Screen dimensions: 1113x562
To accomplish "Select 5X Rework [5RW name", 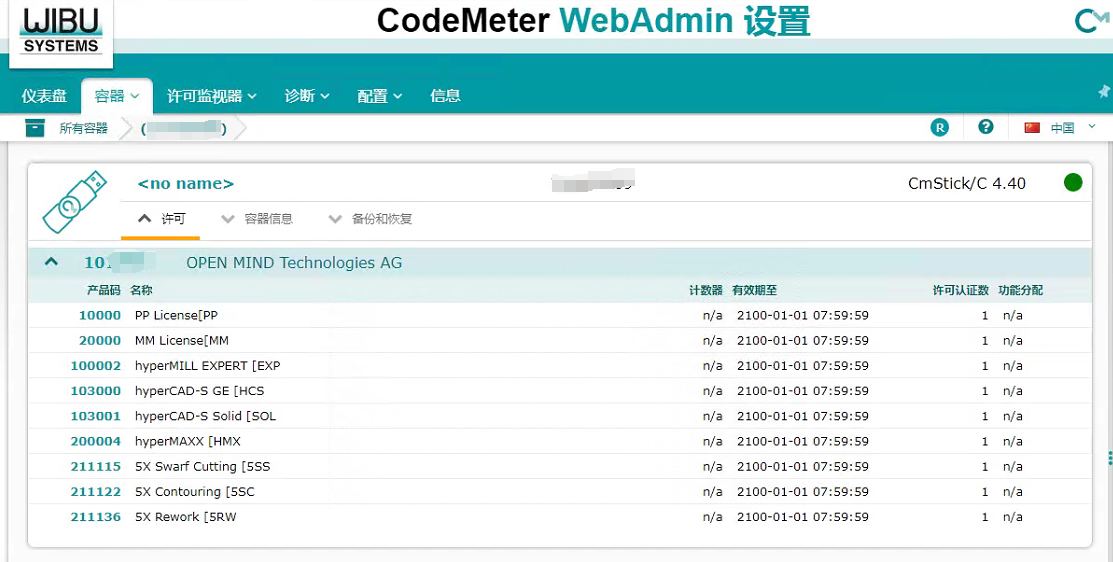I will (x=185, y=517).
